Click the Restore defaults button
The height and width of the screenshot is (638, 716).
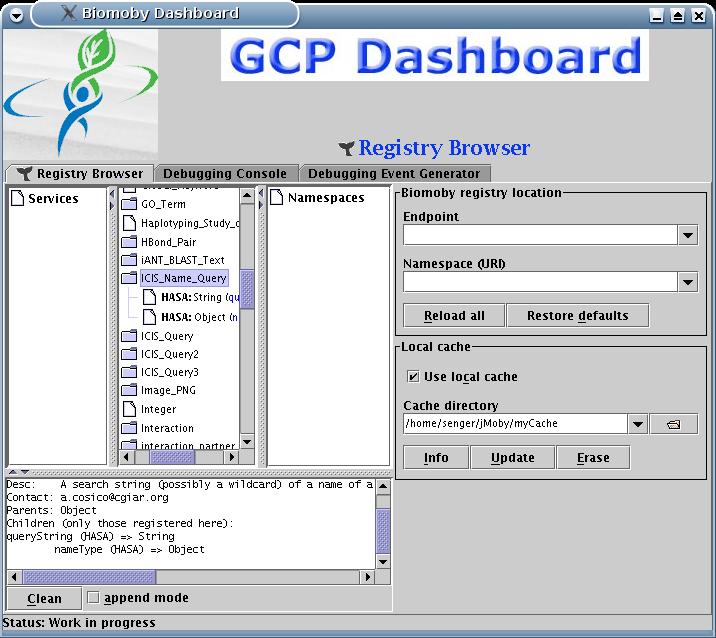pyautogui.click(x=577, y=316)
